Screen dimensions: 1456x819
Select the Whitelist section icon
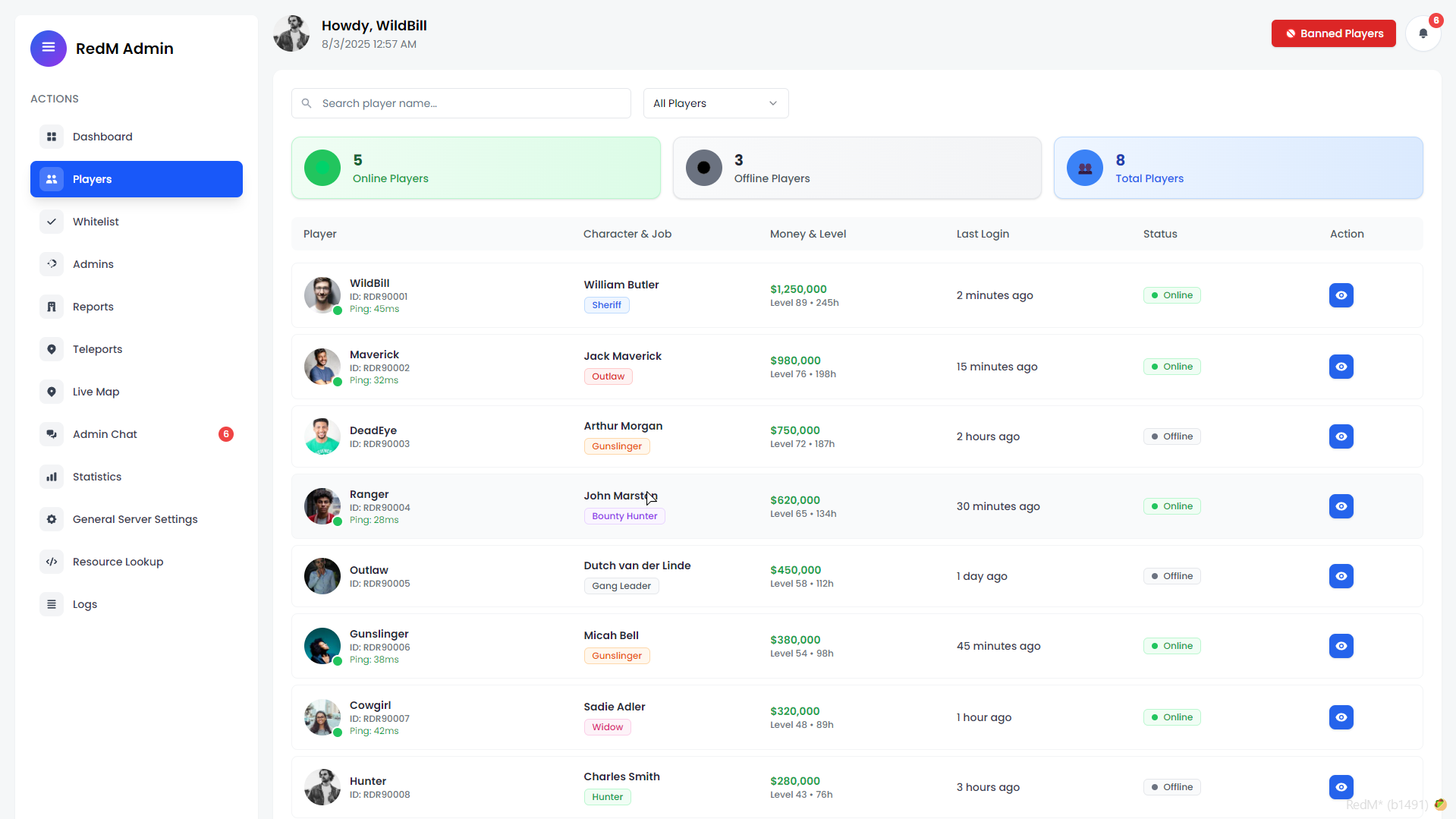coord(51,222)
